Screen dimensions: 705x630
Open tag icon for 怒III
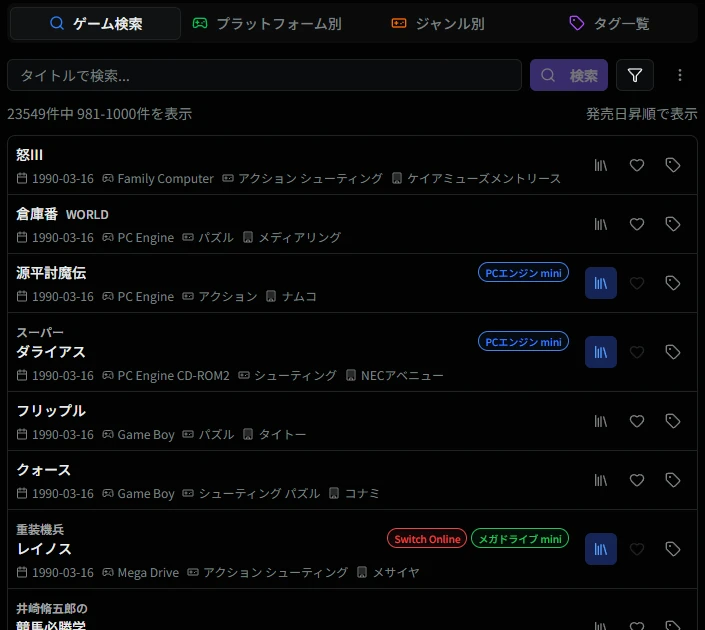pyautogui.click(x=673, y=165)
